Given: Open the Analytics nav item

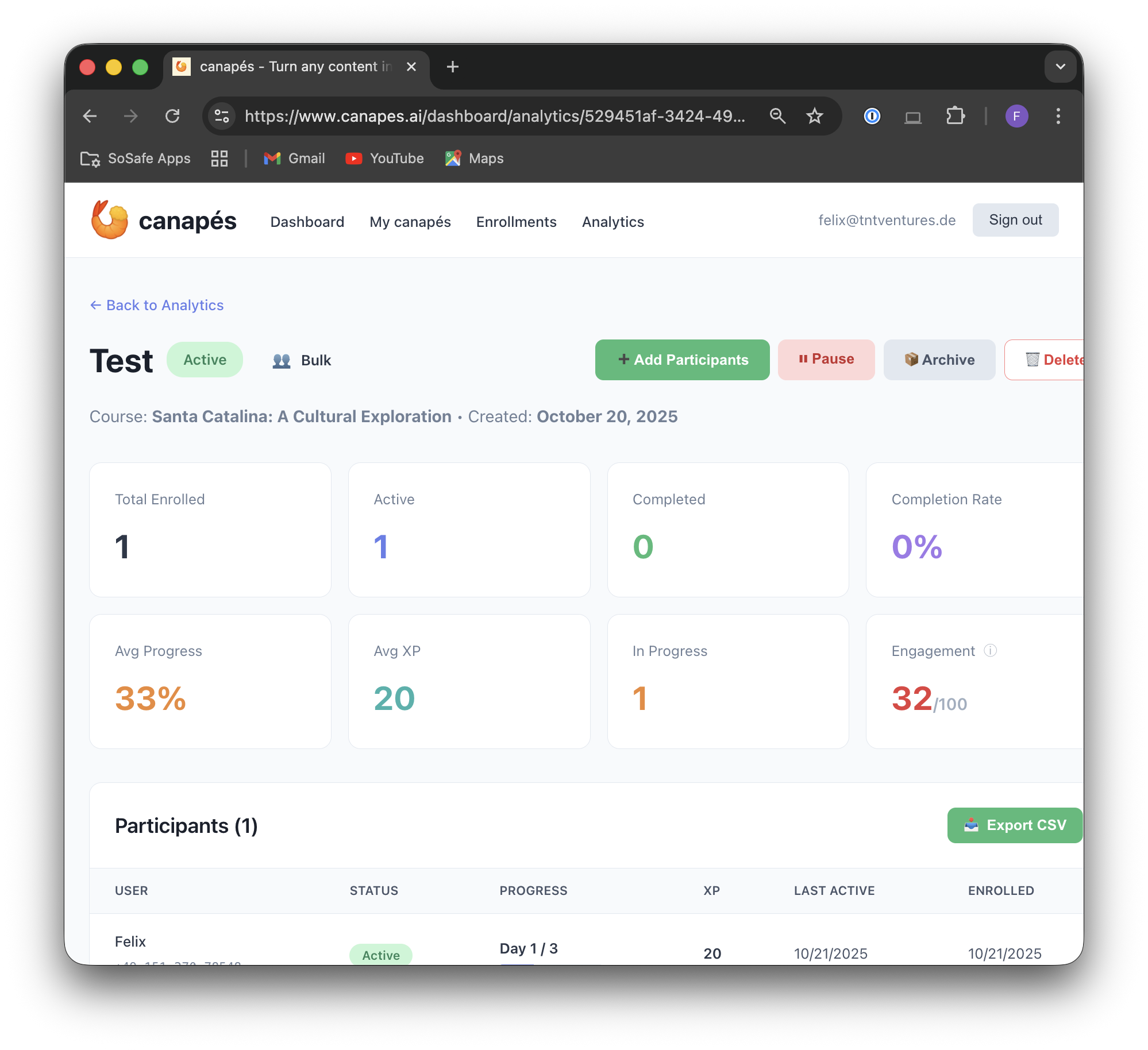Looking at the screenshot, I should tap(612, 222).
